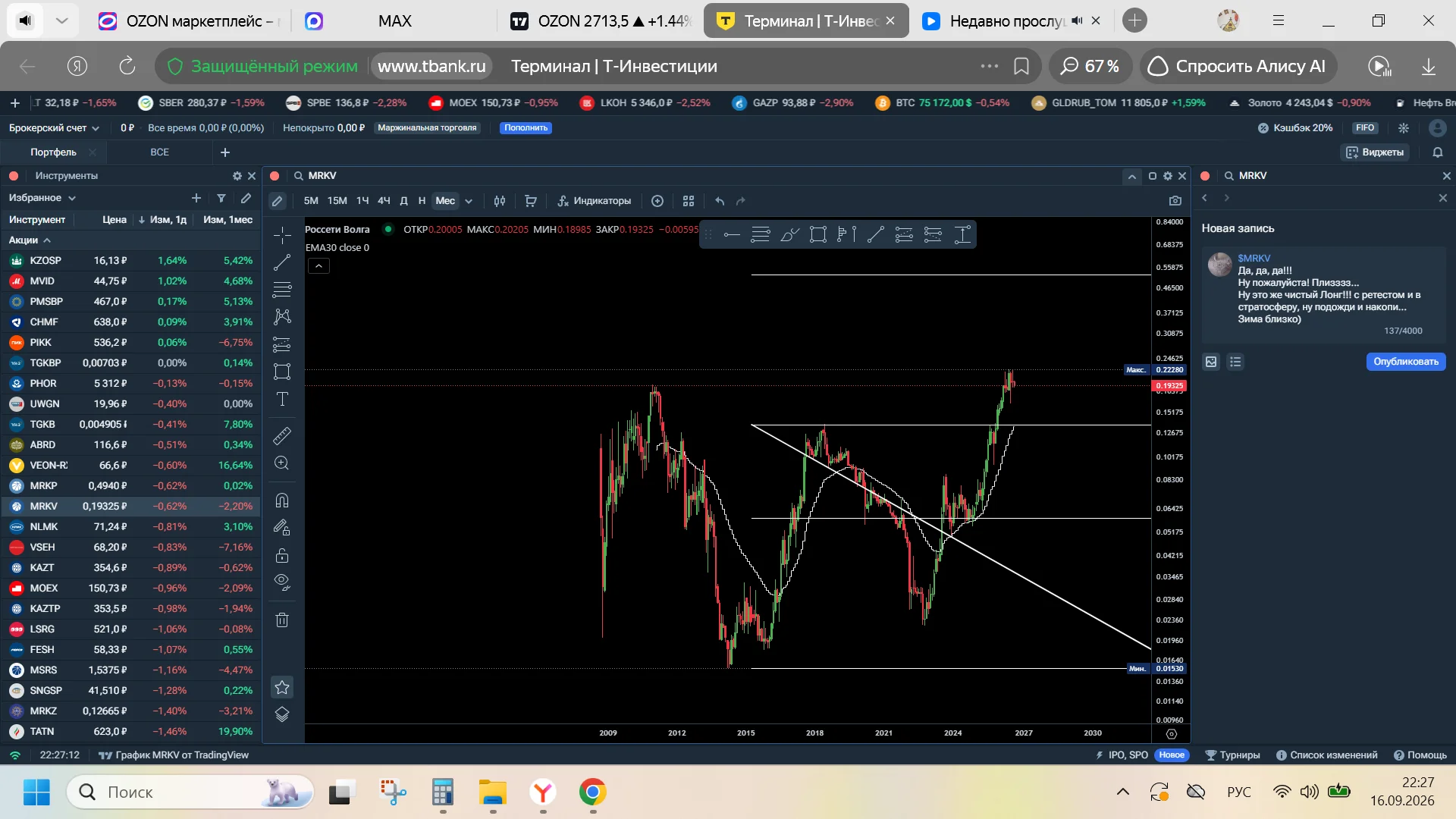Toggle stay-in-drawing-mode pencil lock
This screenshot has width=1456, height=819.
[282, 528]
